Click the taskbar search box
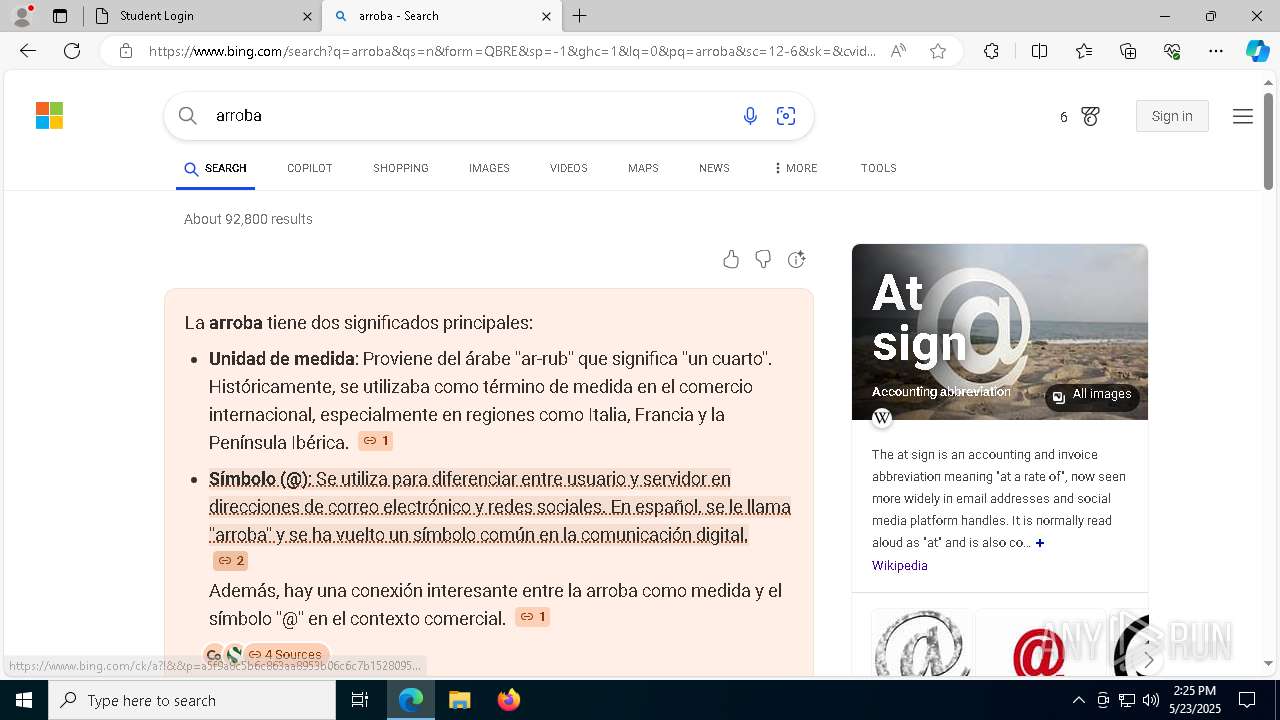1280x720 pixels. click(192, 700)
